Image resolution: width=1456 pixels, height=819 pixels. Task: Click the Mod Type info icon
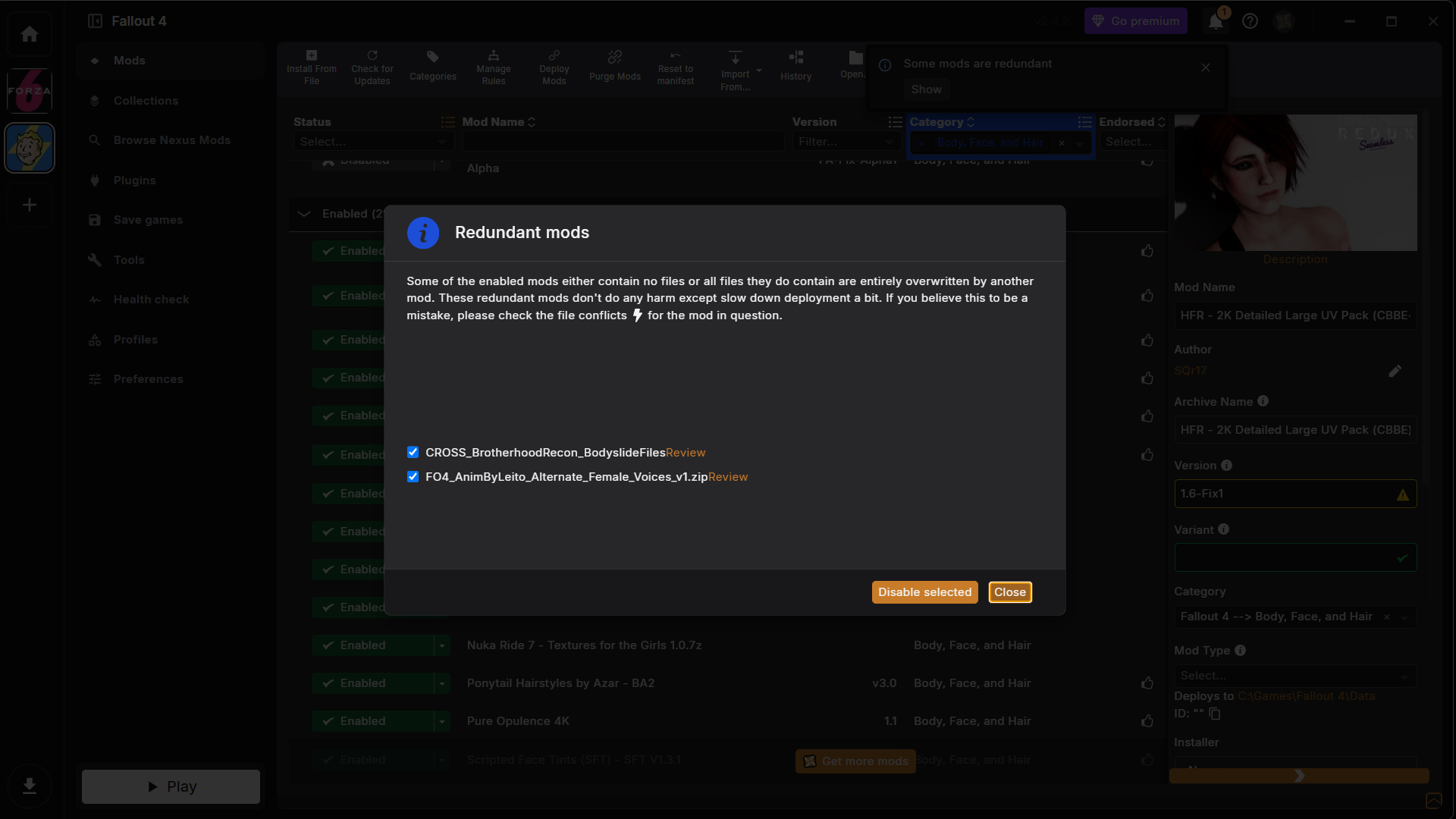click(x=1240, y=650)
